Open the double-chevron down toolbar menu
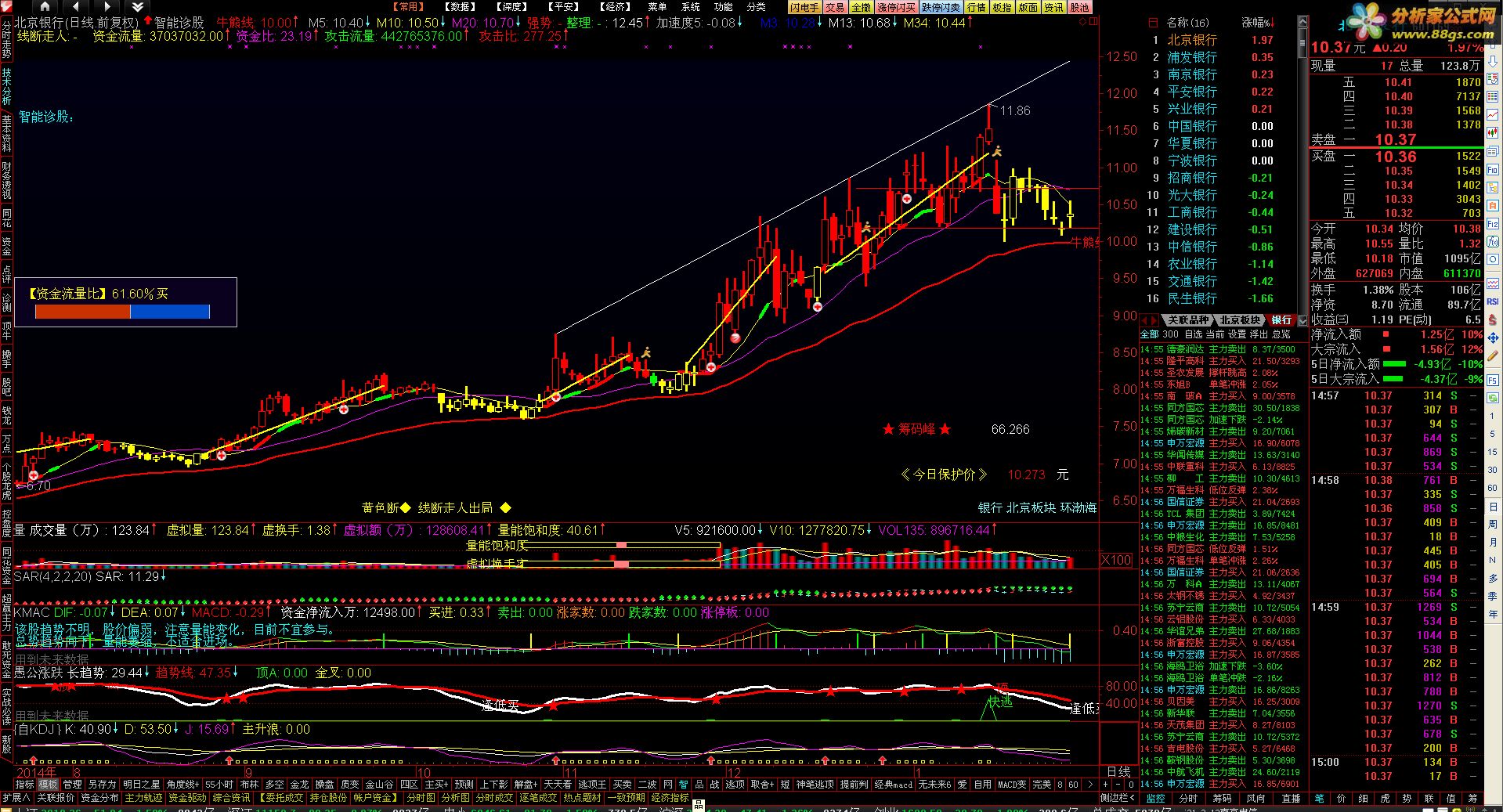Viewport: 1503px width, 812px height. tap(138, 6)
